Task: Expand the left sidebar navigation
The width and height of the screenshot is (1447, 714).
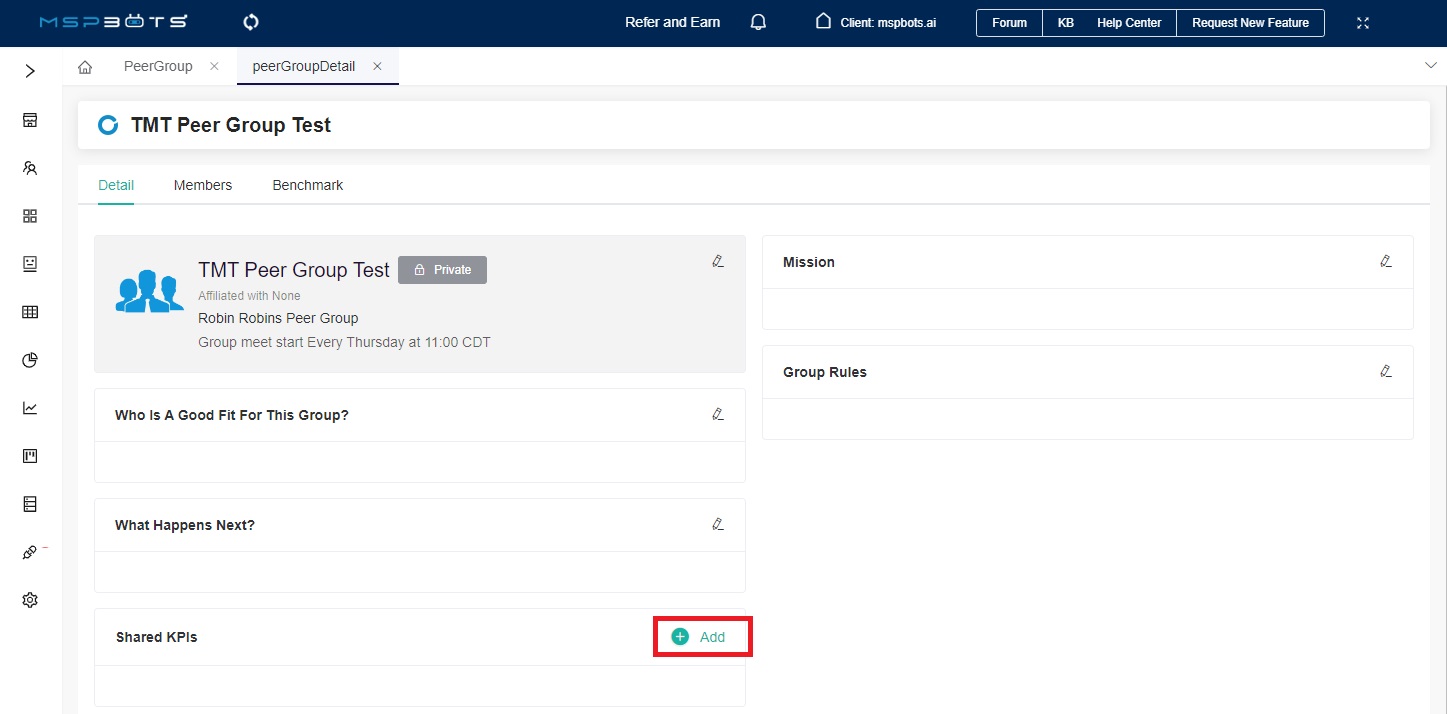Action: click(30, 71)
